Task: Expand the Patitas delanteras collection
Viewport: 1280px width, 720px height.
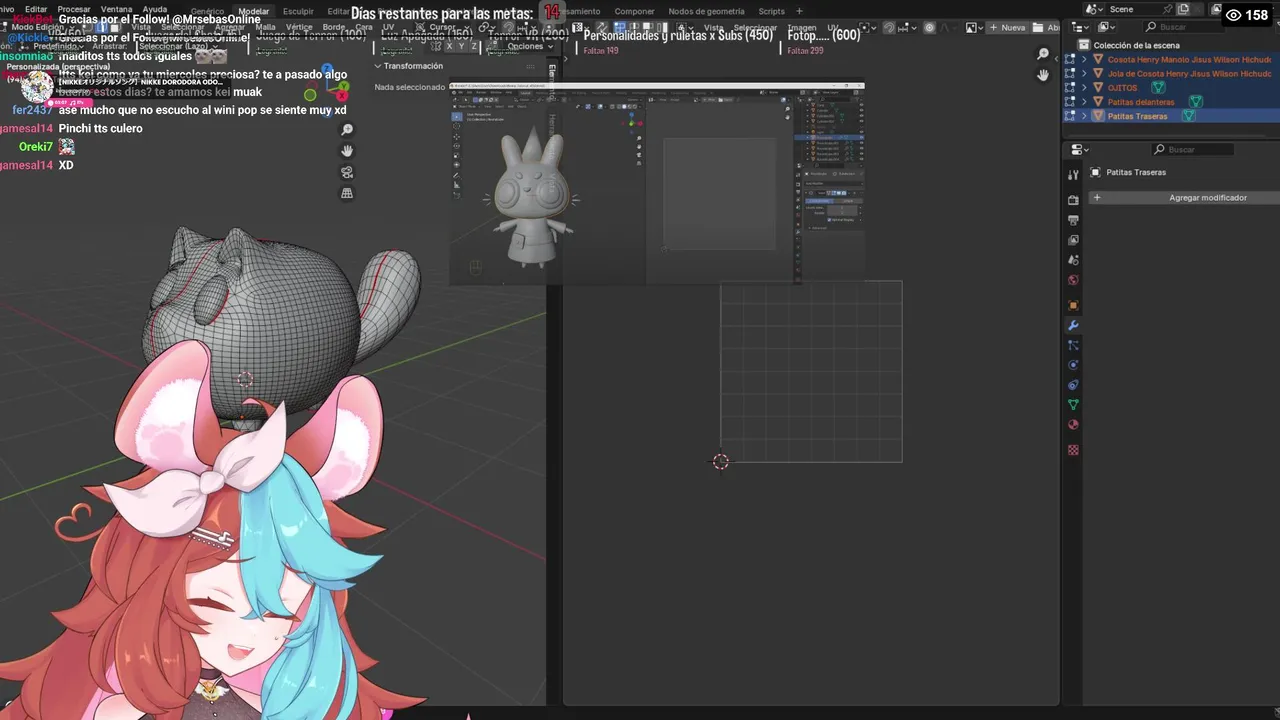Action: [1084, 102]
